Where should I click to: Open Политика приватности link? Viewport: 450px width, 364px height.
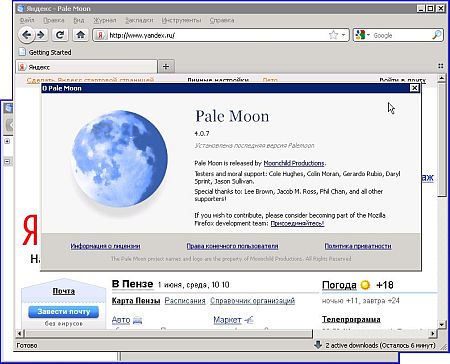(x=358, y=246)
